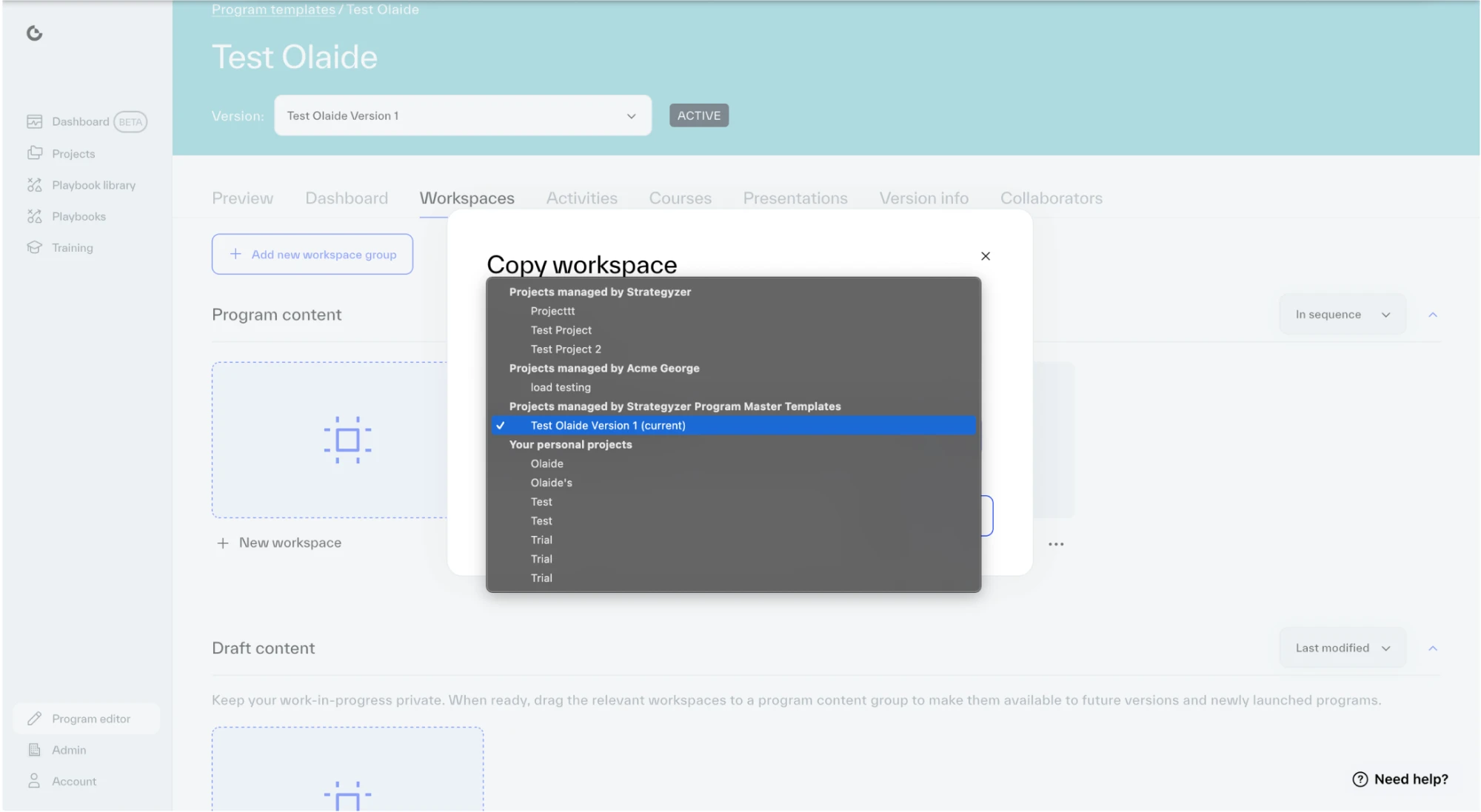Click the Program editor pencil icon
Viewport: 1481px width, 812px height.
(34, 719)
